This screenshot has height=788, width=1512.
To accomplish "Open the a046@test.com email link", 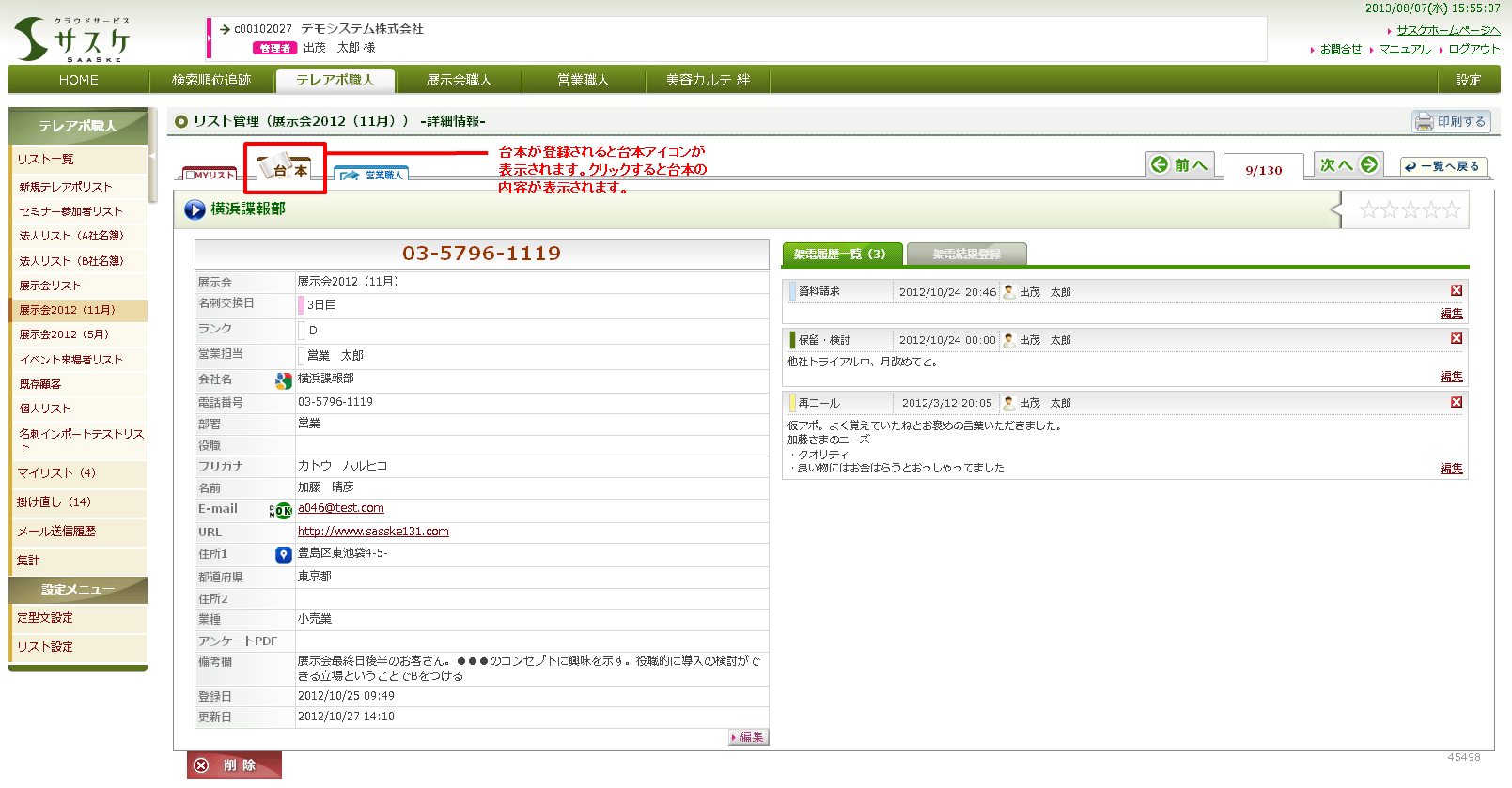I will point(340,508).
